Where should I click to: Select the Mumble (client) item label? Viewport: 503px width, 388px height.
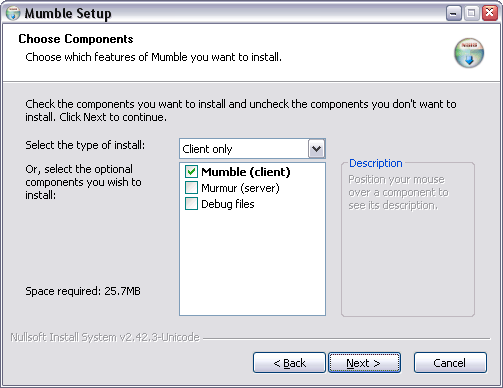[246, 172]
